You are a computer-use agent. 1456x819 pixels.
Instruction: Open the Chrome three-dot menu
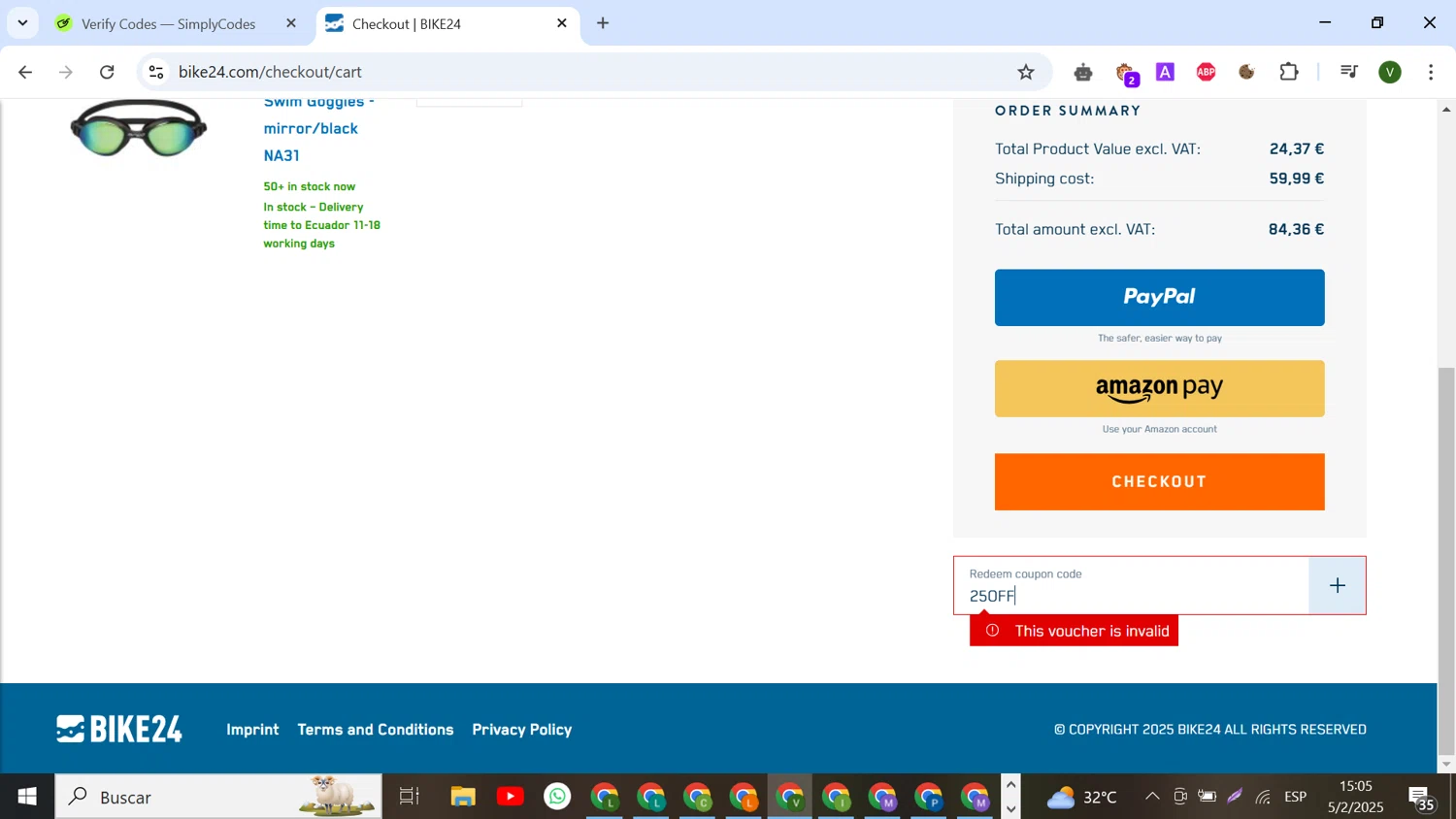pyautogui.click(x=1431, y=72)
